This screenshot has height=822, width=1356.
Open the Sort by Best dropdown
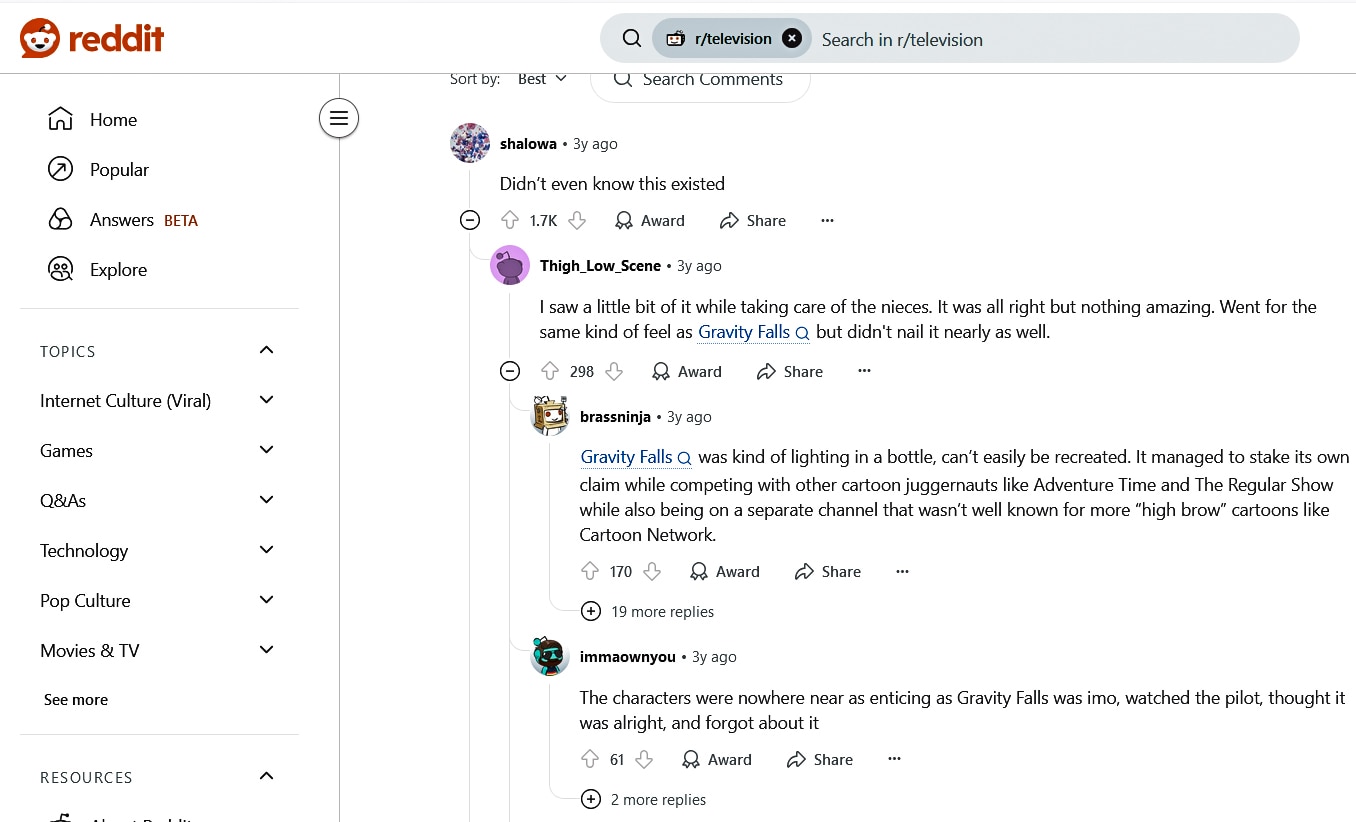542,79
